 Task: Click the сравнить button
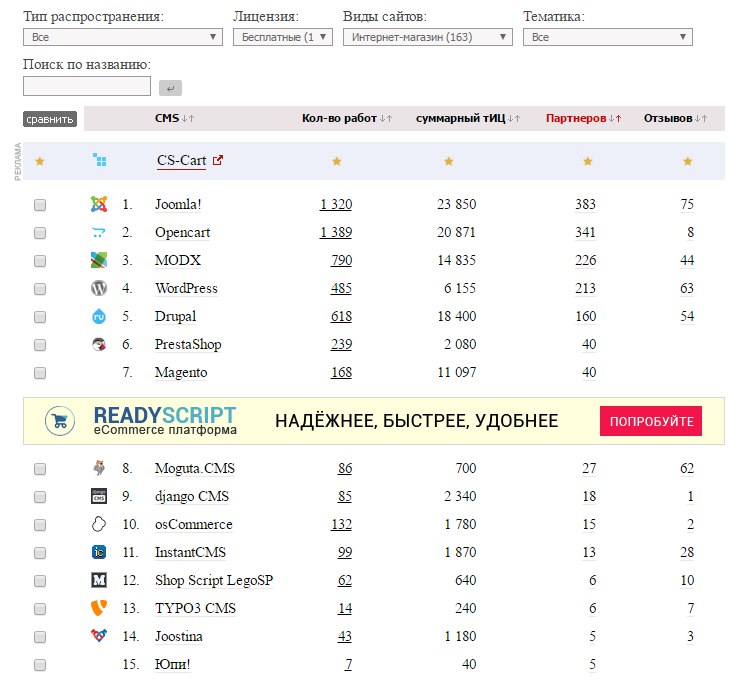click(50, 119)
